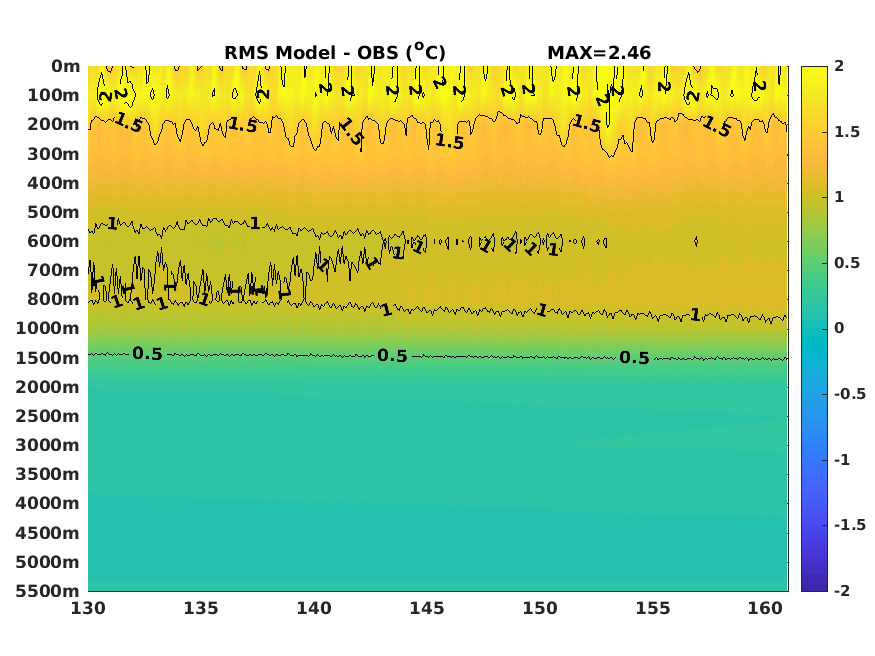The width and height of the screenshot is (875, 656).
Task: Click the colorbar tick label "0"
Action: (839, 329)
